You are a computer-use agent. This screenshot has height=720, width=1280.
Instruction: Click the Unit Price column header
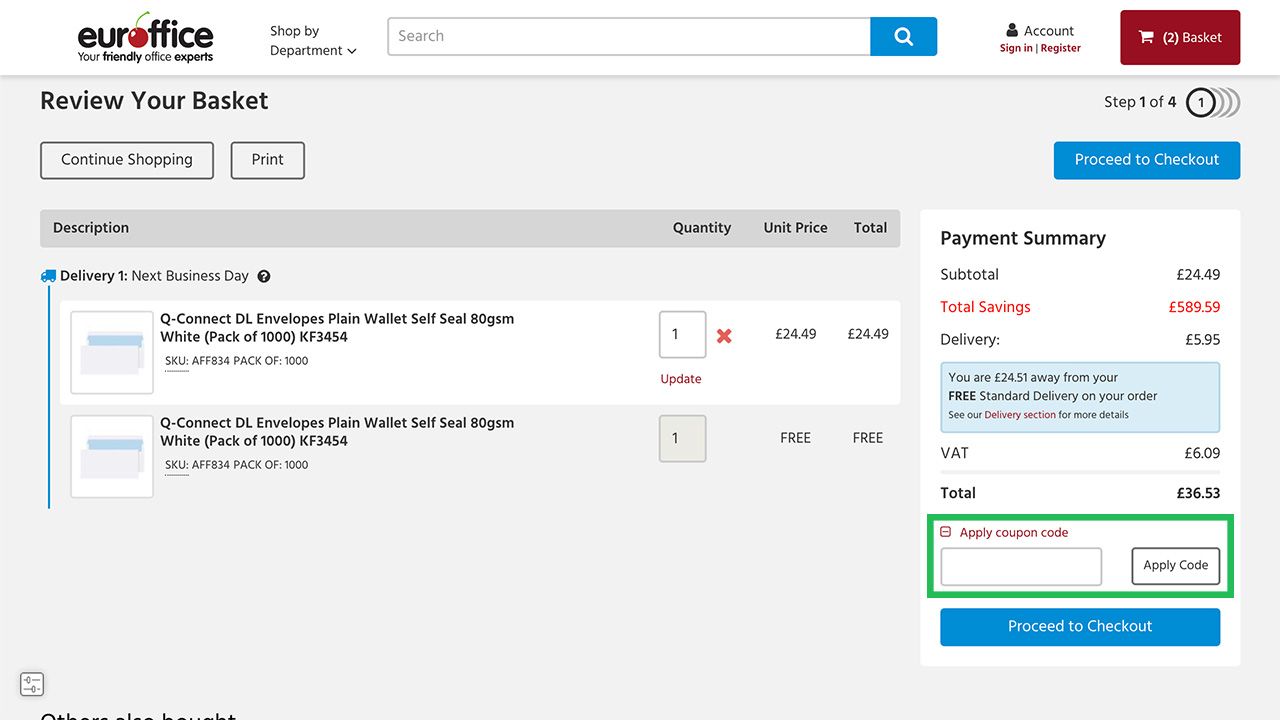[x=795, y=228]
